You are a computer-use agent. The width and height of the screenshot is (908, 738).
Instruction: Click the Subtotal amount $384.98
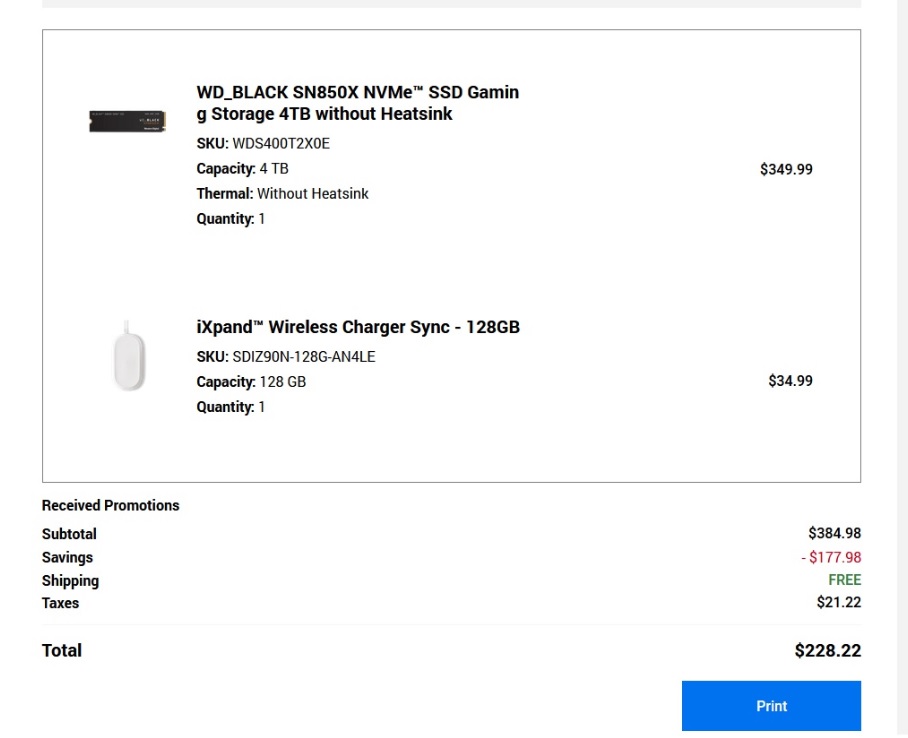[x=834, y=533]
